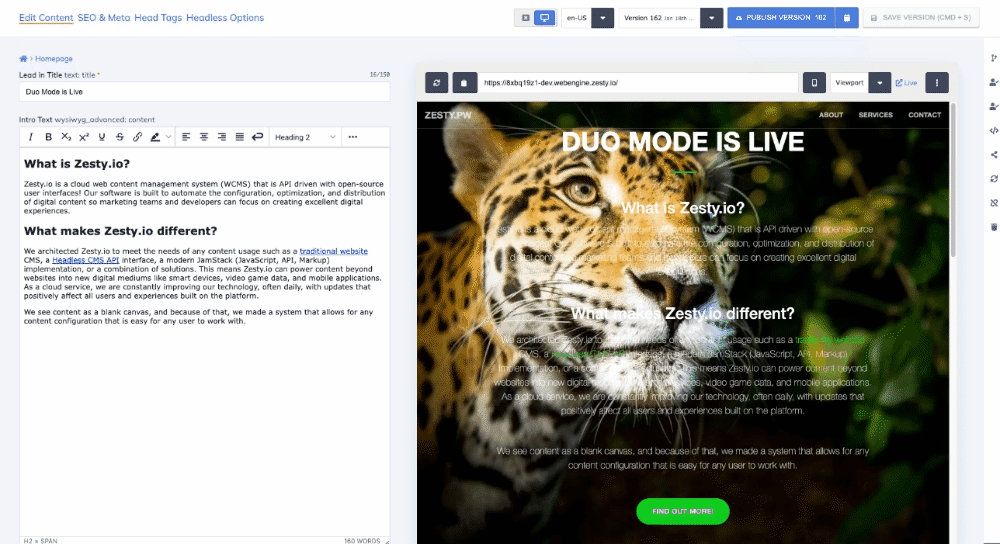Click the lower user-check icon in right sidebar
Image resolution: width=1000 pixels, height=544 pixels.
tap(994, 107)
